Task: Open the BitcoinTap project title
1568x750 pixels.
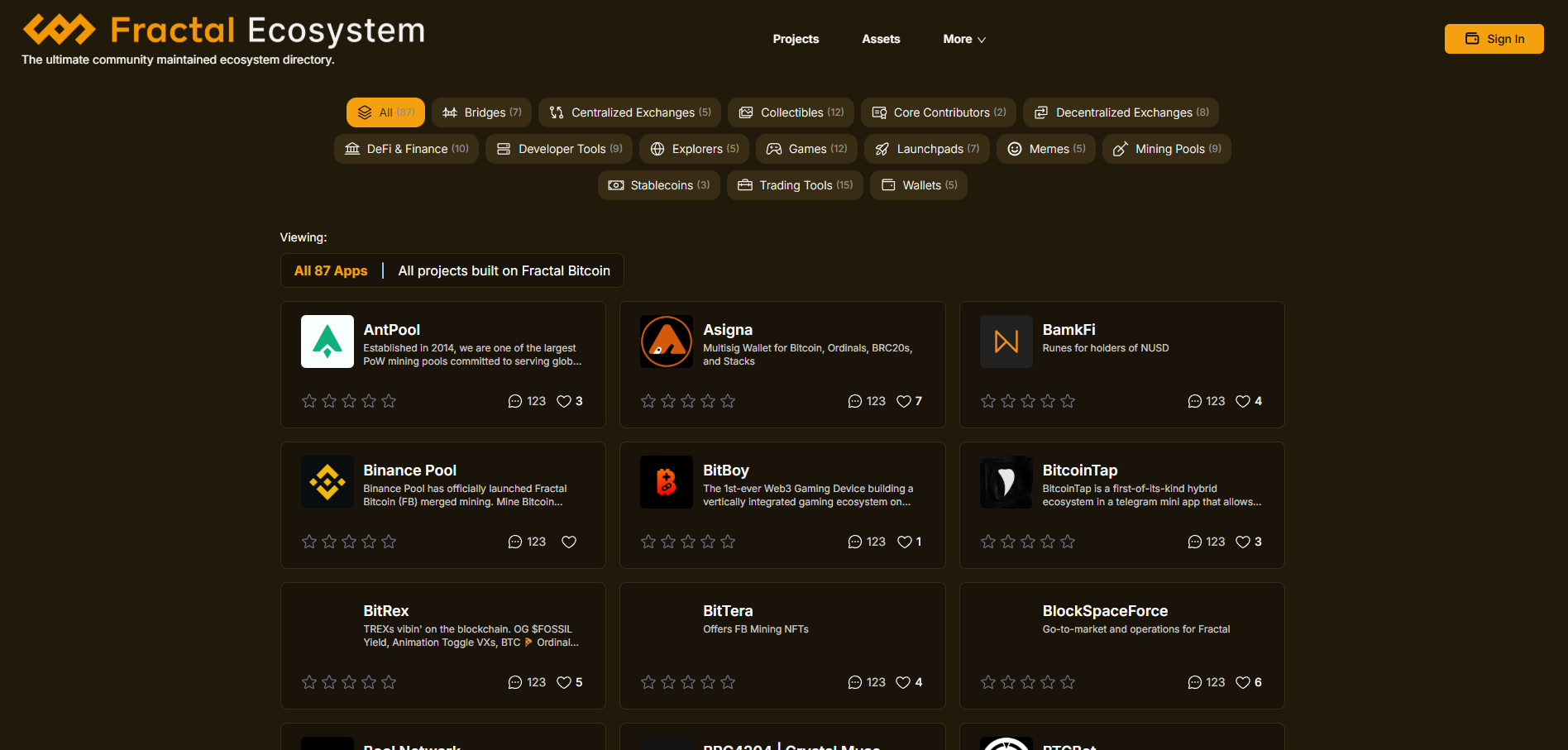Action: point(1080,471)
